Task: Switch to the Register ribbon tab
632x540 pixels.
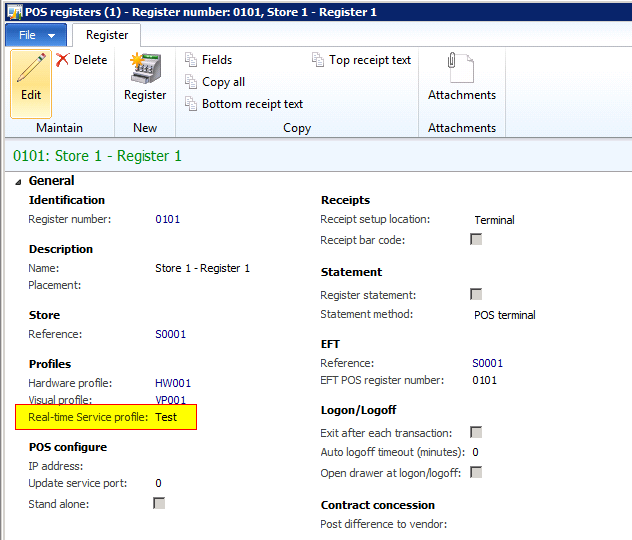Action: [106, 35]
